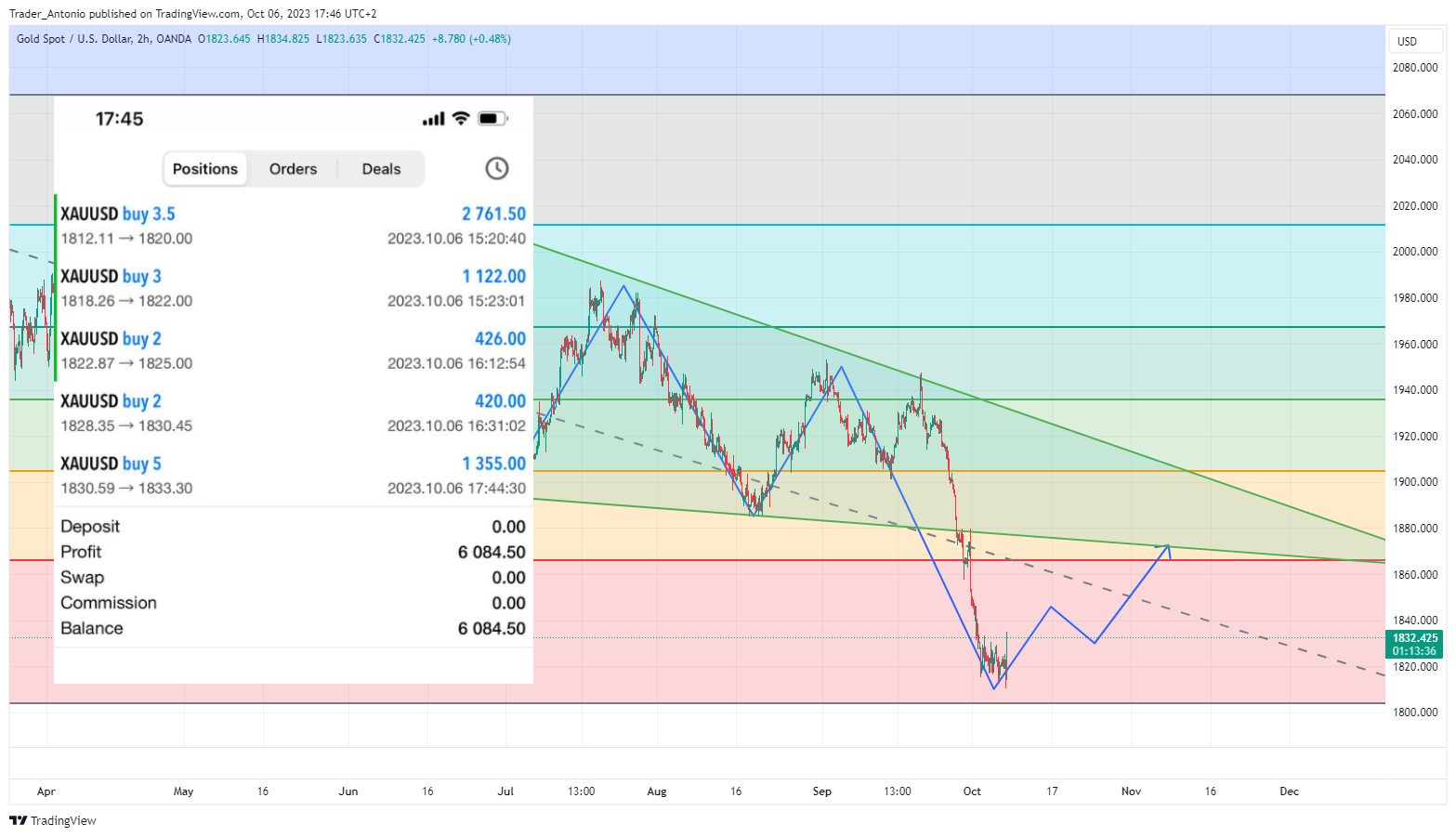Click the TradingView logo at bottom left
This screenshot has height=837, width=1456.
pos(53,820)
